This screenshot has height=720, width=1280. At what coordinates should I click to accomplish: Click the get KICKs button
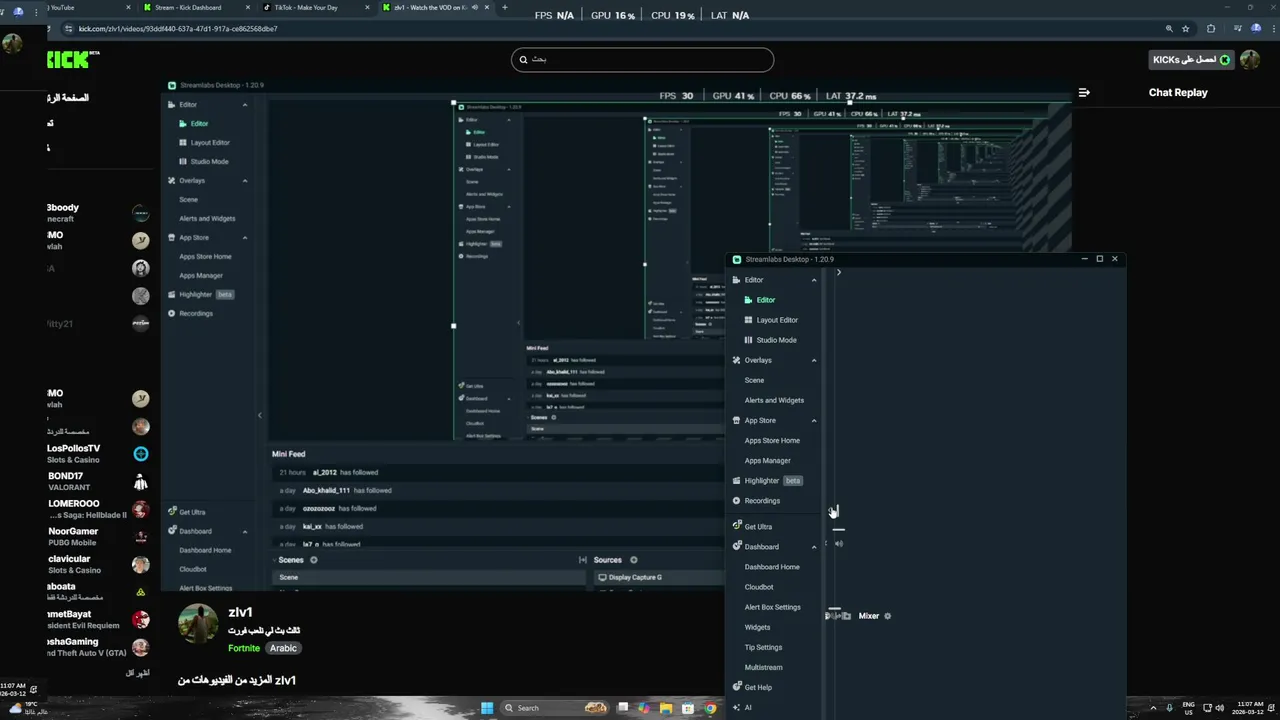point(1191,60)
